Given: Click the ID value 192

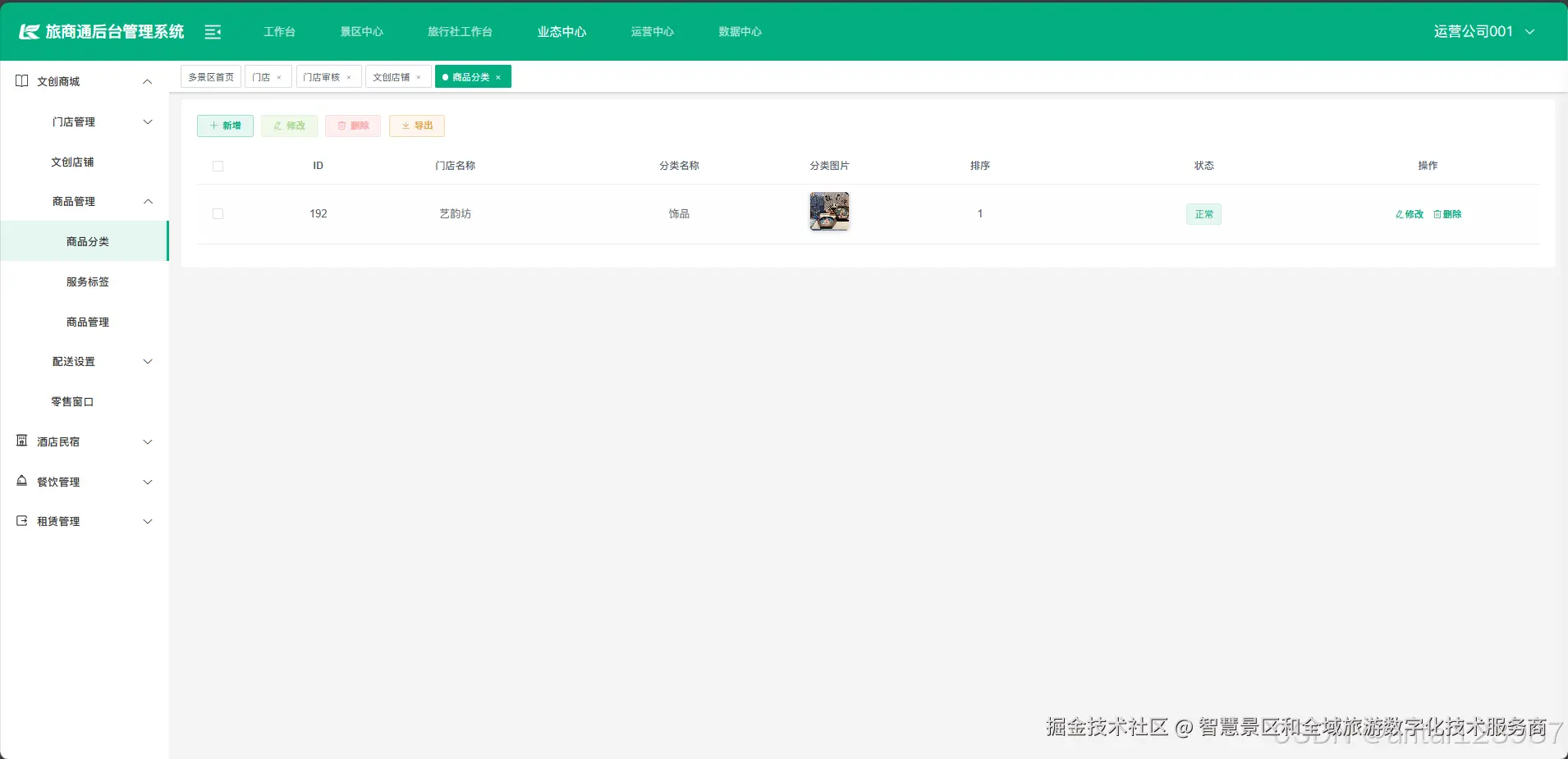Looking at the screenshot, I should coord(319,213).
